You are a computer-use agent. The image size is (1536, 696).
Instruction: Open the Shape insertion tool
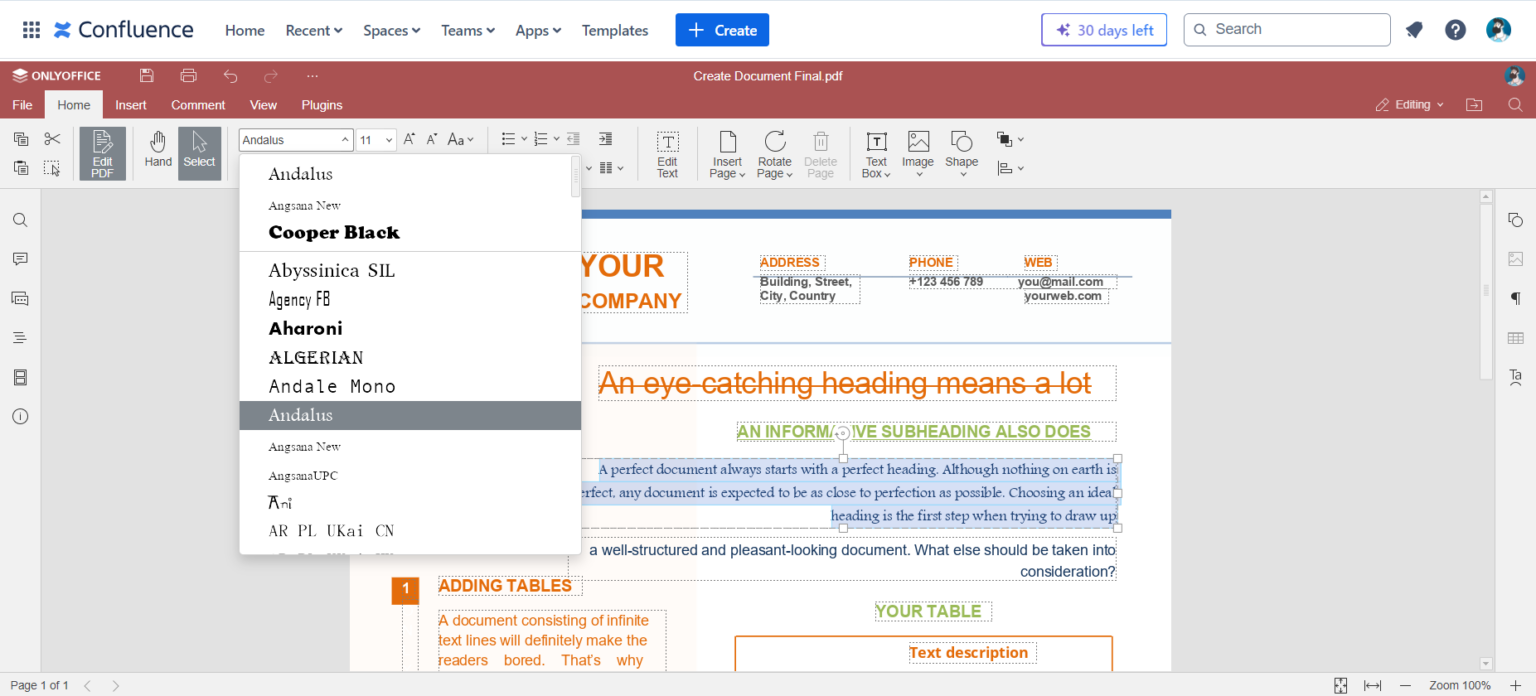click(x=960, y=153)
